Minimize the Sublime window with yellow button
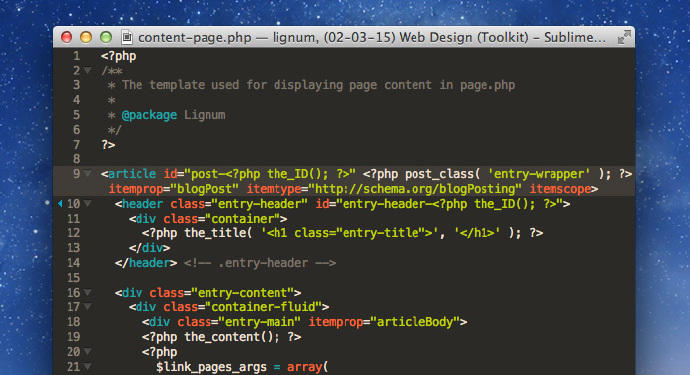Viewport: 690px width, 375px height. (86, 37)
